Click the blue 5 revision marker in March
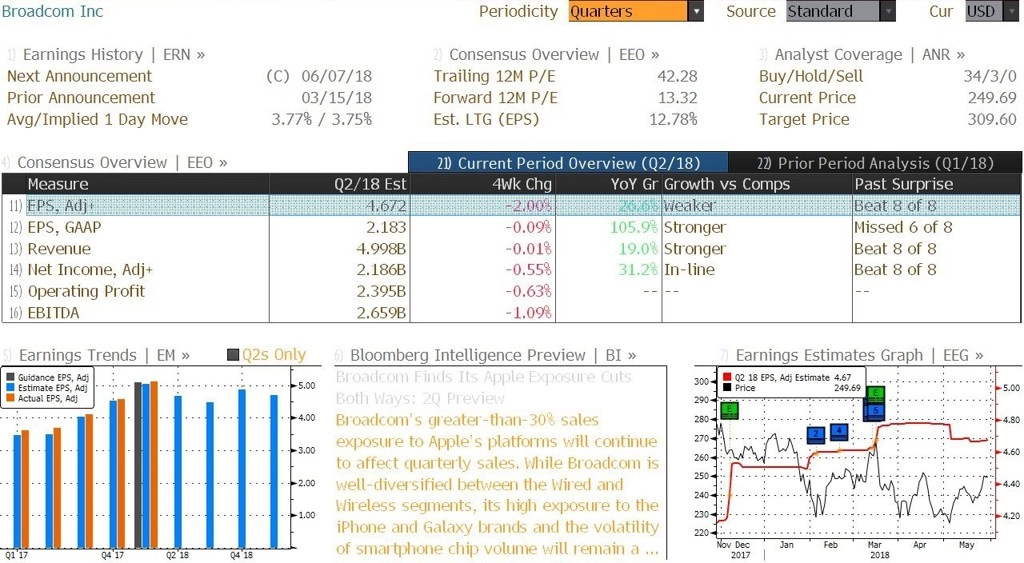Image resolution: width=1024 pixels, height=563 pixels. pyautogui.click(x=876, y=411)
